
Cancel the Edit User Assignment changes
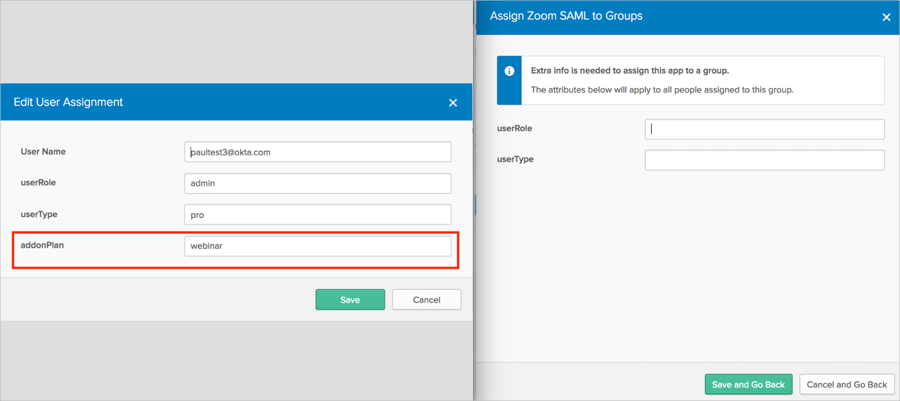[426, 300]
